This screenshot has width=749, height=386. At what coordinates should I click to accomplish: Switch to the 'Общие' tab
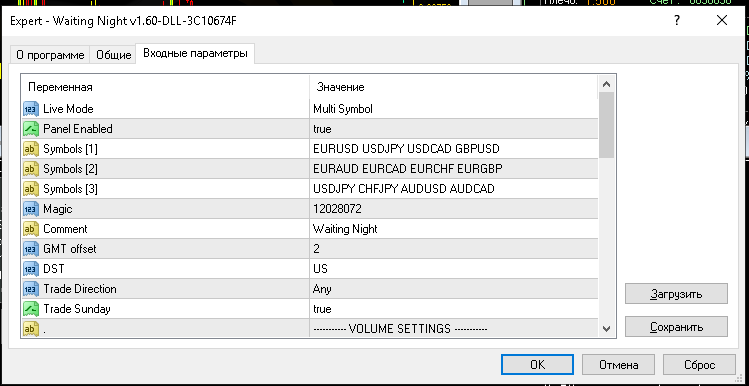[x=114, y=55]
